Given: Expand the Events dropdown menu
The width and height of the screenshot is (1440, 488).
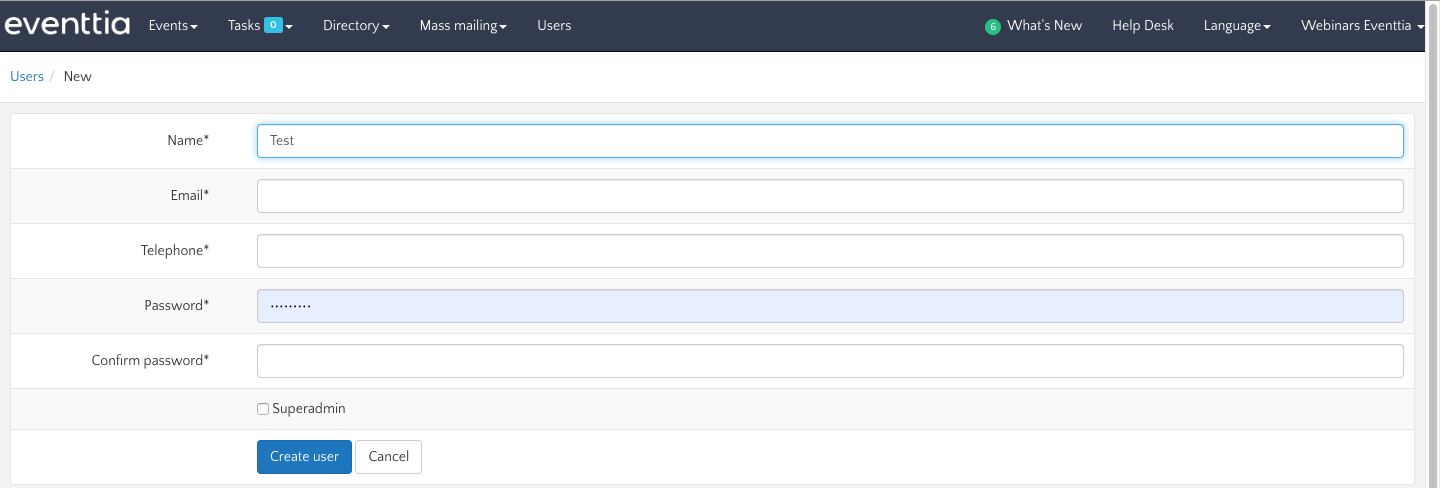Looking at the screenshot, I should 173,26.
